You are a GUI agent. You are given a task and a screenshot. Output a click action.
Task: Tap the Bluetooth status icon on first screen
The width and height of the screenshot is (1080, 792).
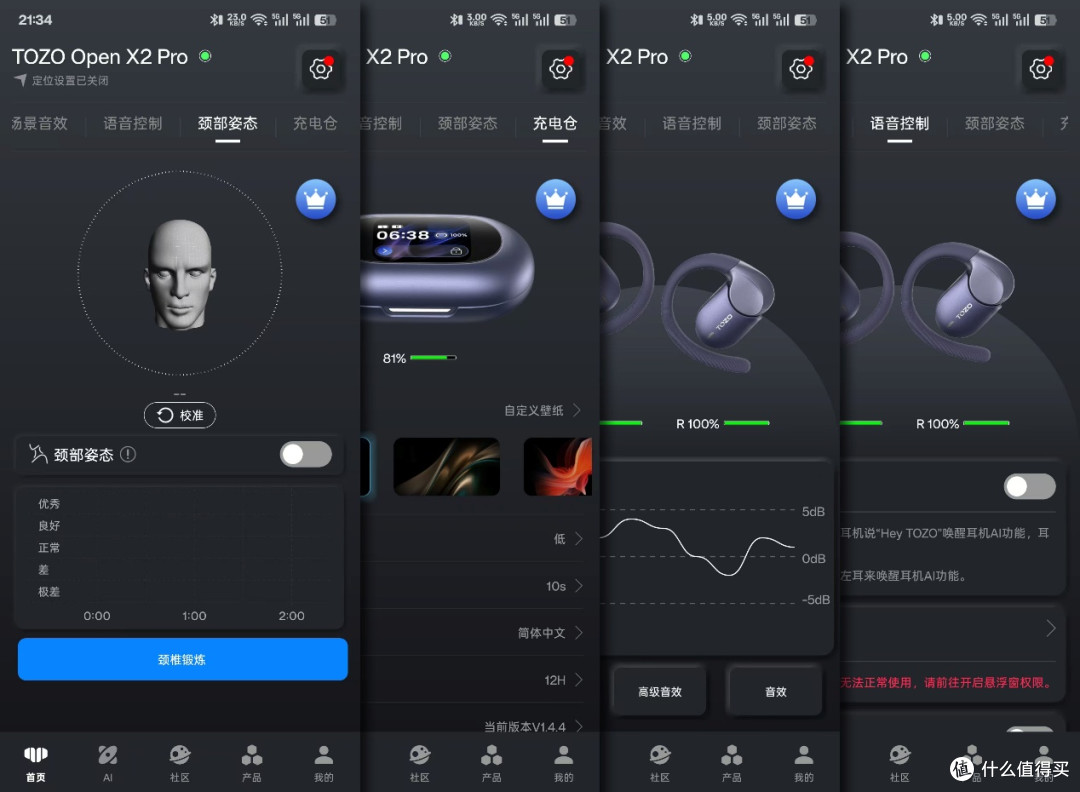[216, 20]
